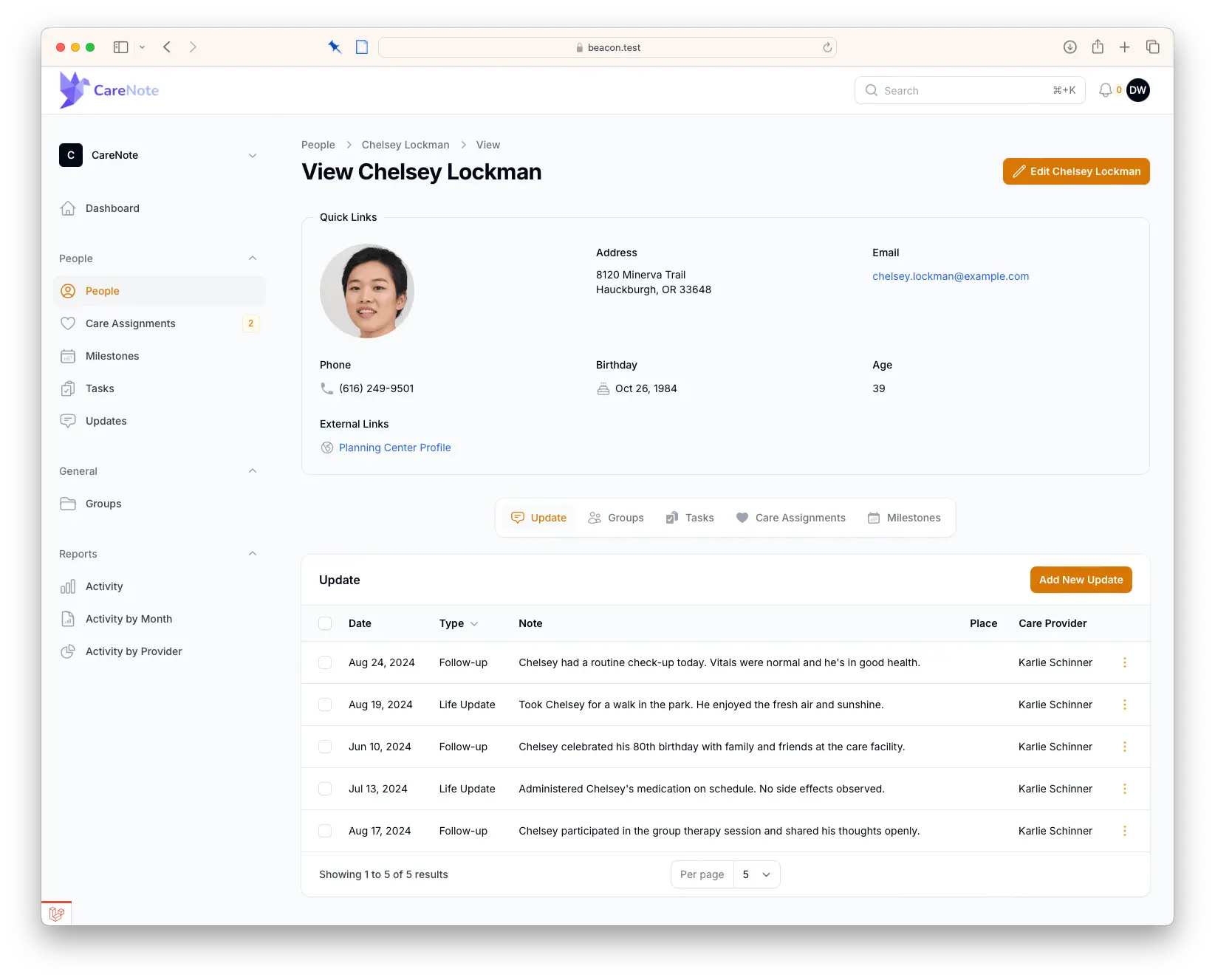This screenshot has width=1215, height=980.
Task: Click Chelsey Lockman breadcrumb link
Action: pyautogui.click(x=405, y=145)
